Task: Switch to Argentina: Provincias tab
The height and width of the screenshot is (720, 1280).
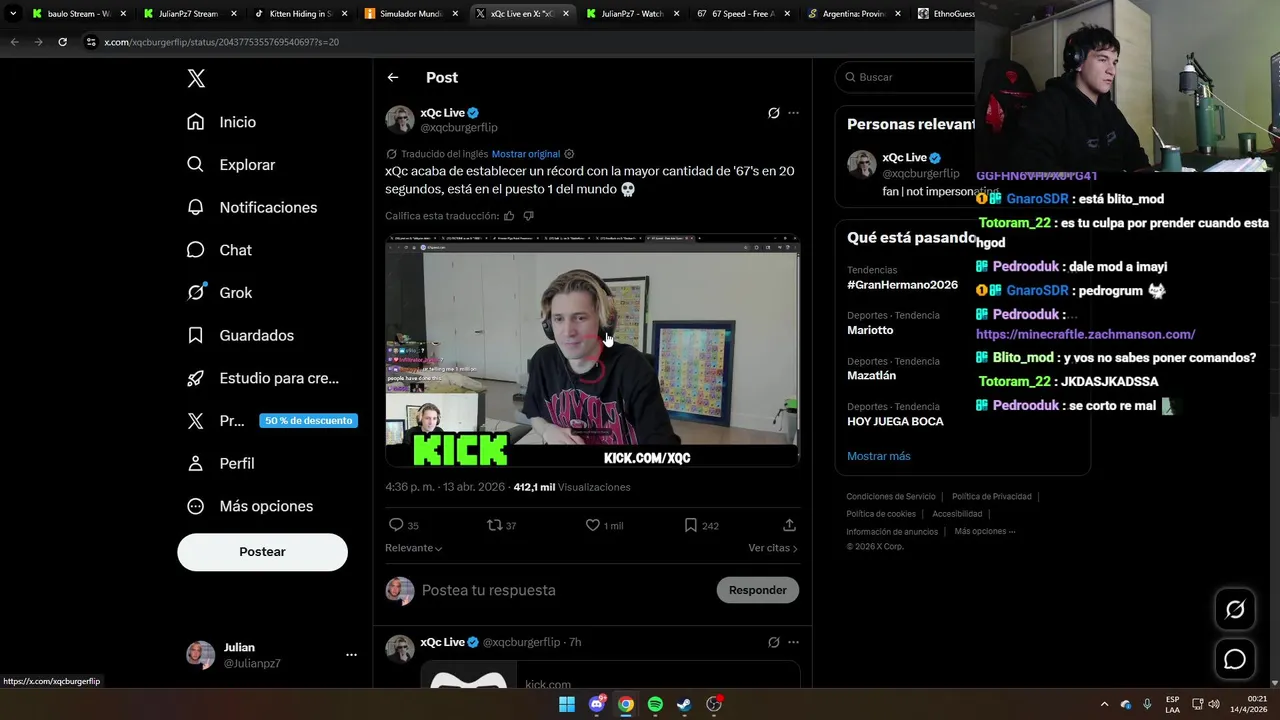Action: point(852,14)
